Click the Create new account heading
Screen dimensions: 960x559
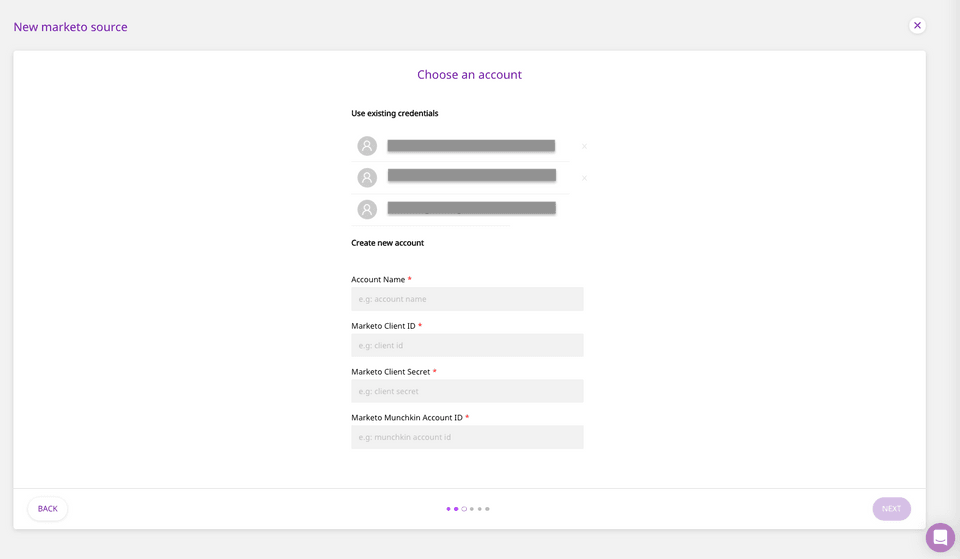(x=388, y=243)
